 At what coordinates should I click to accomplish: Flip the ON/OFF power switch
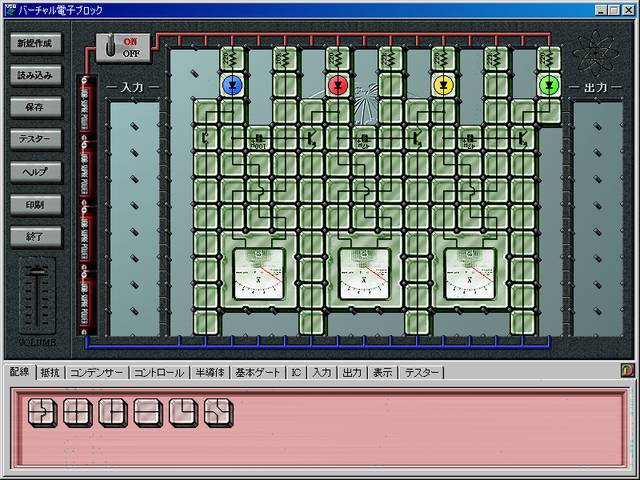tap(123, 49)
